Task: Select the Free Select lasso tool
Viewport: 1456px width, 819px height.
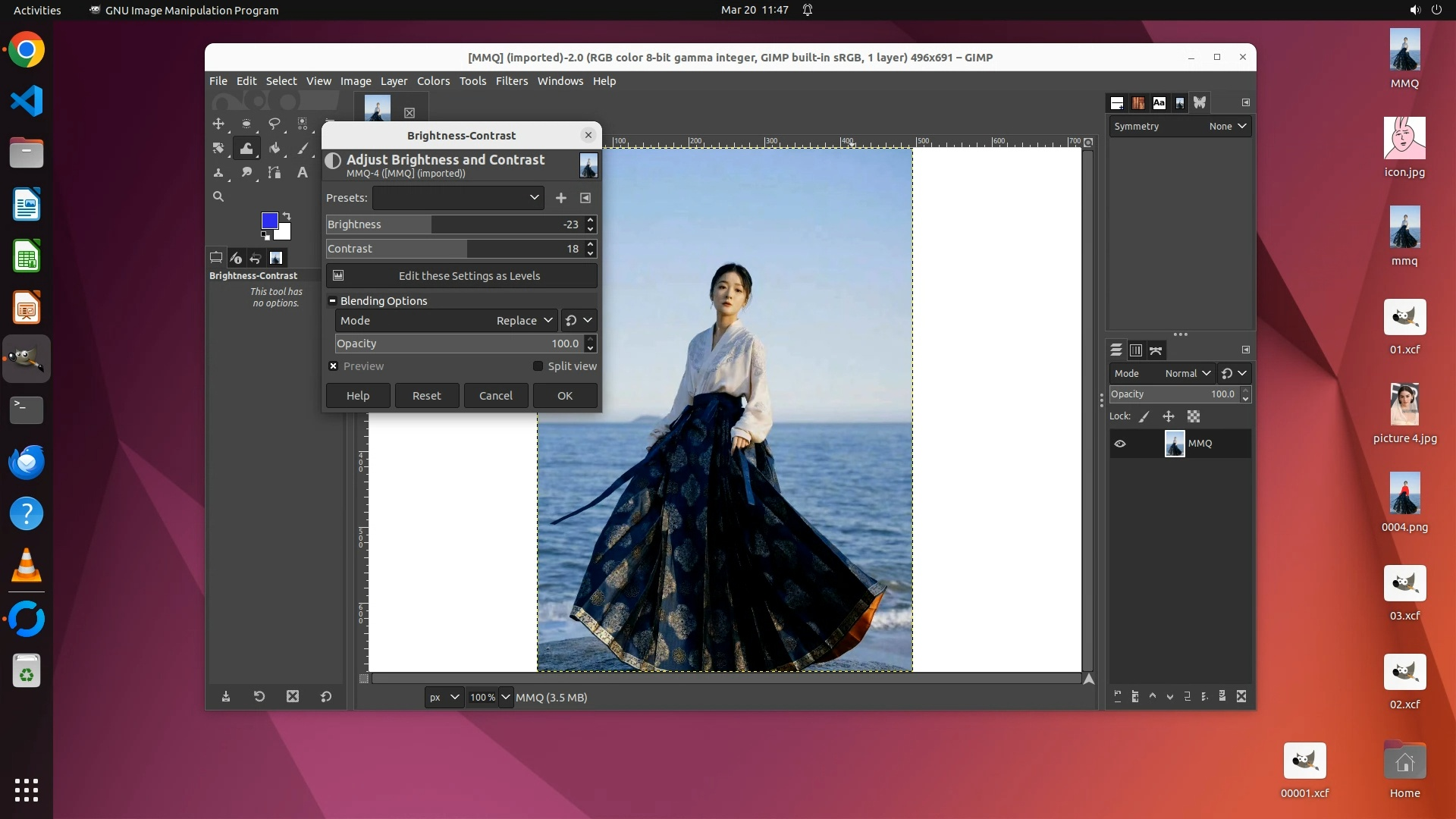Action: pyautogui.click(x=275, y=124)
